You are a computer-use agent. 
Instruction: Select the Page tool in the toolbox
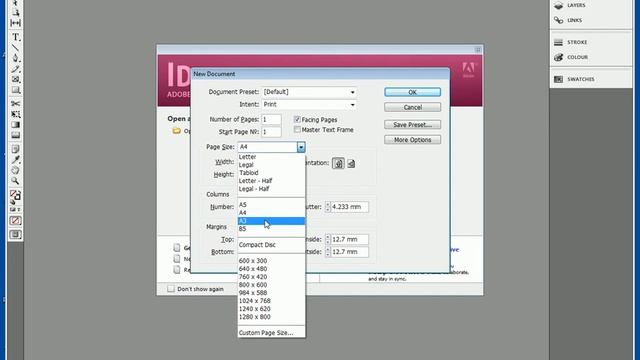tap(16, 12)
